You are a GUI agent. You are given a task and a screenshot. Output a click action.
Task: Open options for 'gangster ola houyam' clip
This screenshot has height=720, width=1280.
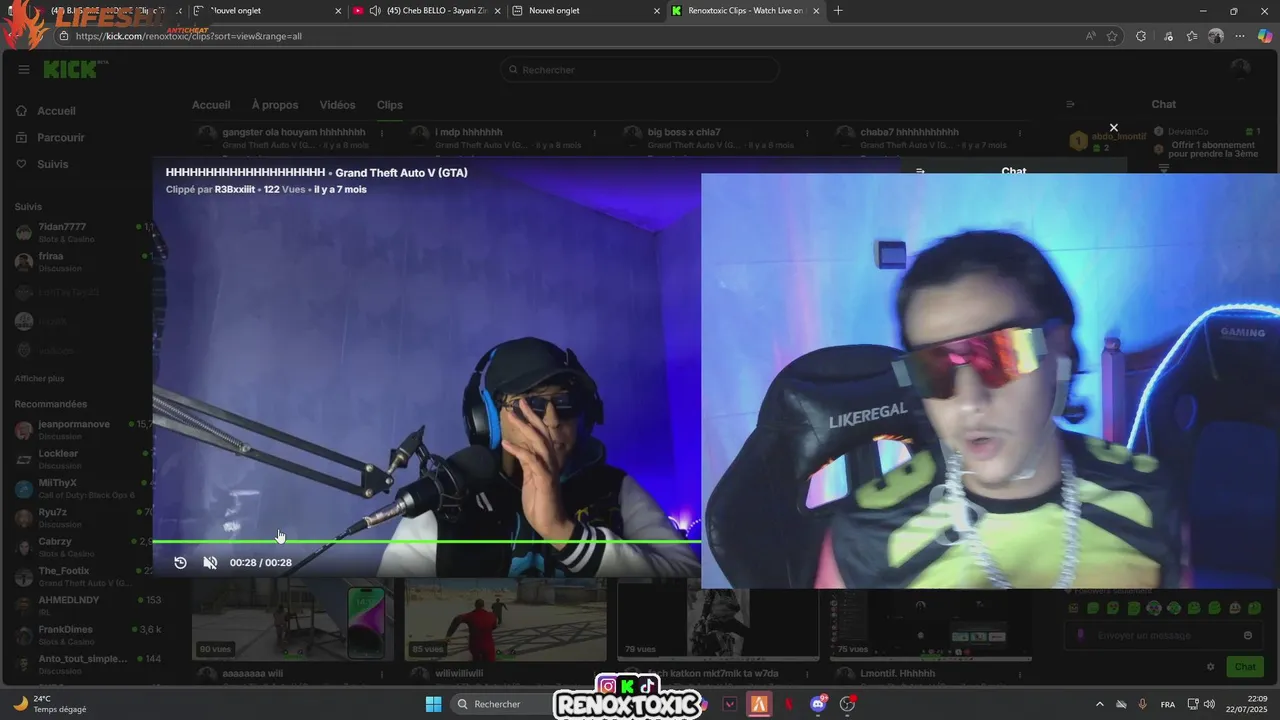(x=381, y=133)
